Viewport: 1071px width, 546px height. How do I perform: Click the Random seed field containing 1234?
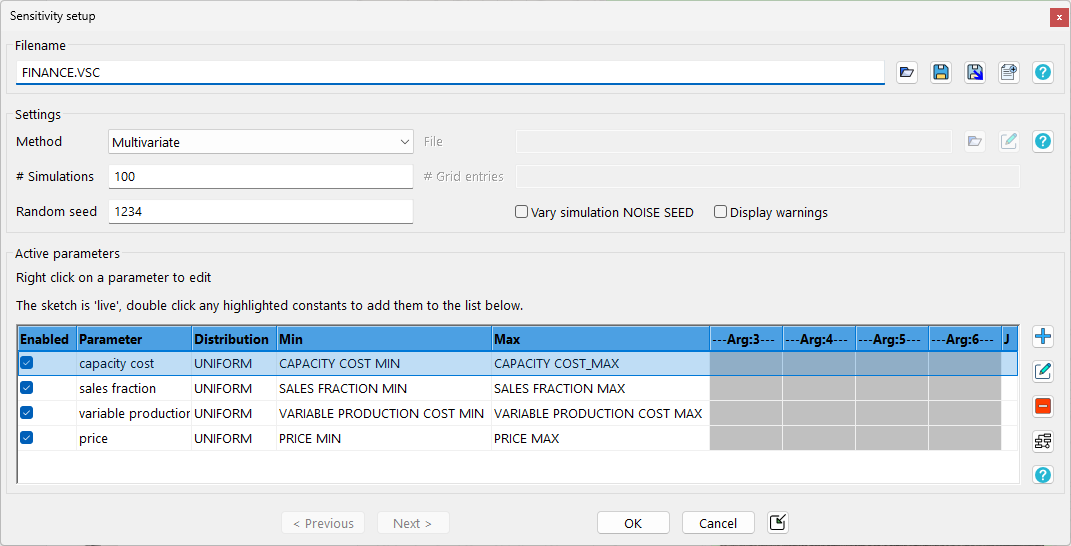[x=260, y=212]
